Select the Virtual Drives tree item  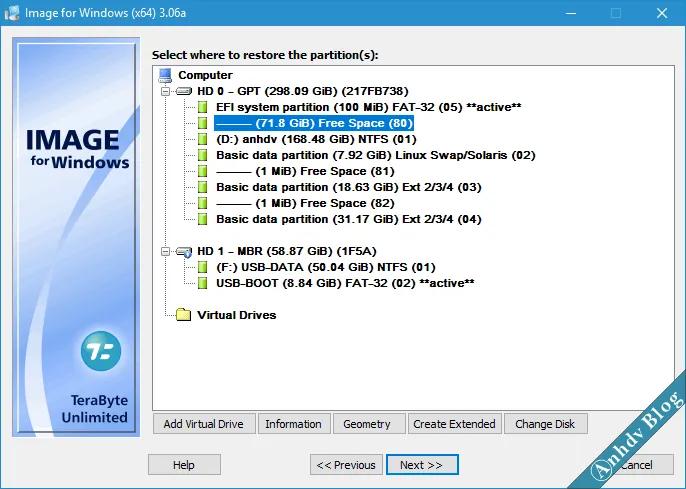point(236,315)
